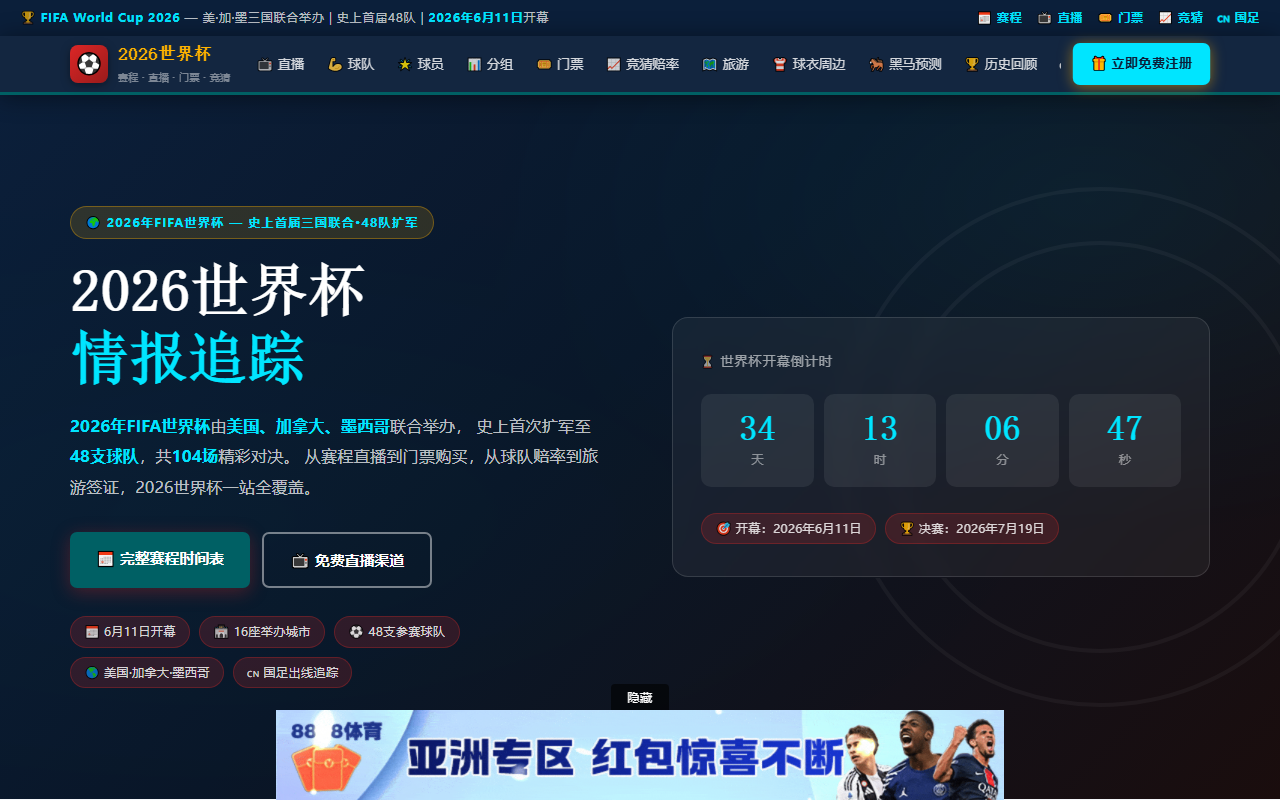Click the 竞猜 link in top bar
The height and width of the screenshot is (800, 1280).
point(1181,18)
